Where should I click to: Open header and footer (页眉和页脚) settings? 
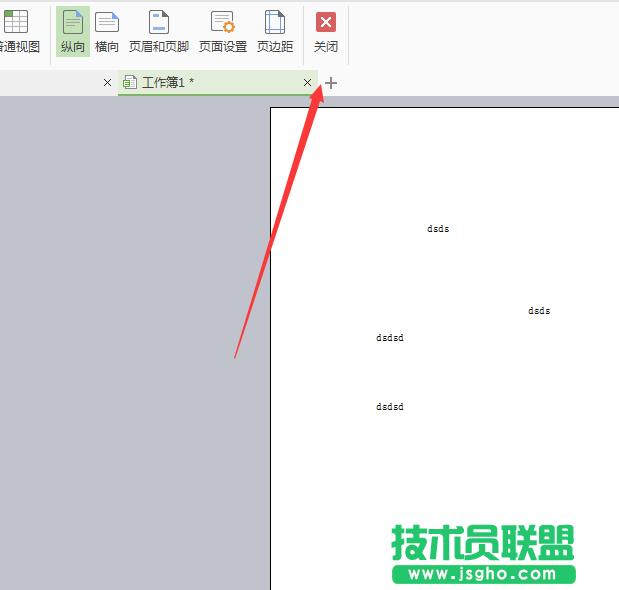(x=159, y=32)
